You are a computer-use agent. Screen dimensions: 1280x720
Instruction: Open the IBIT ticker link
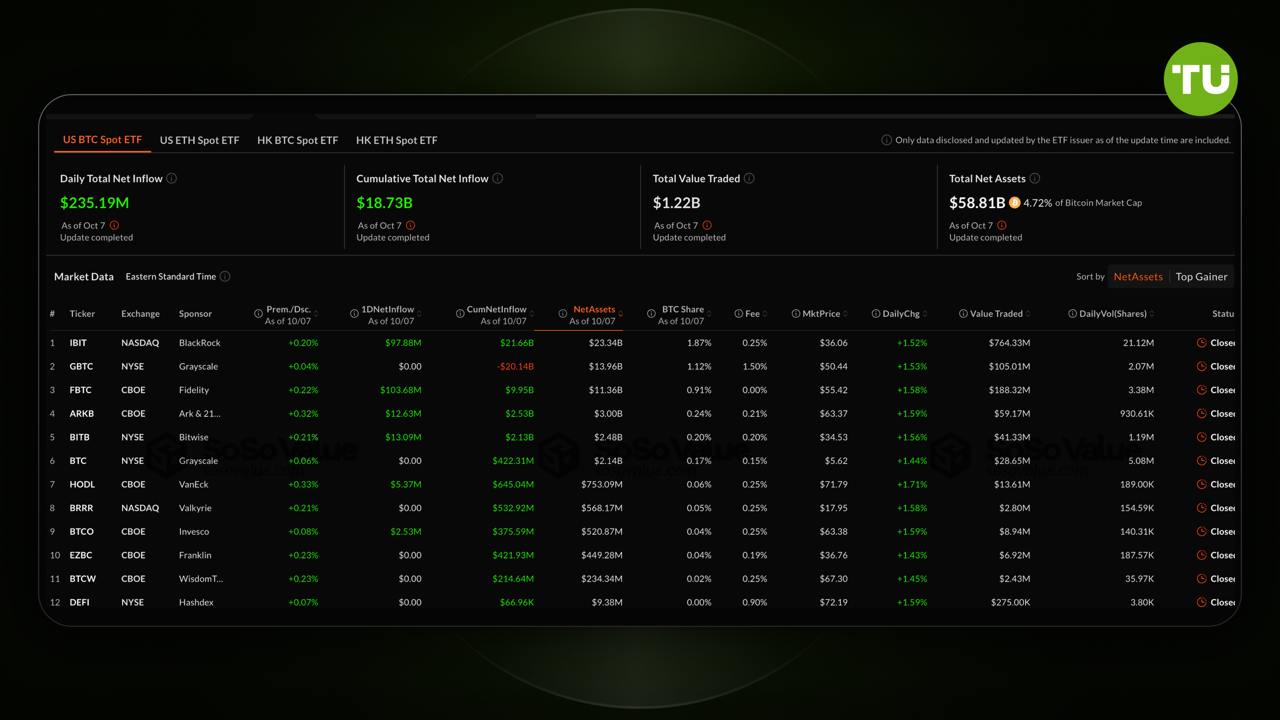[x=78, y=343]
